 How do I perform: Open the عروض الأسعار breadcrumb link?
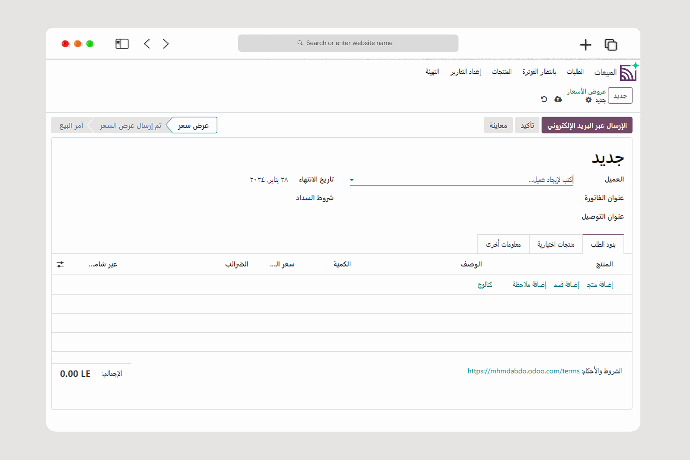pyautogui.click(x=587, y=92)
